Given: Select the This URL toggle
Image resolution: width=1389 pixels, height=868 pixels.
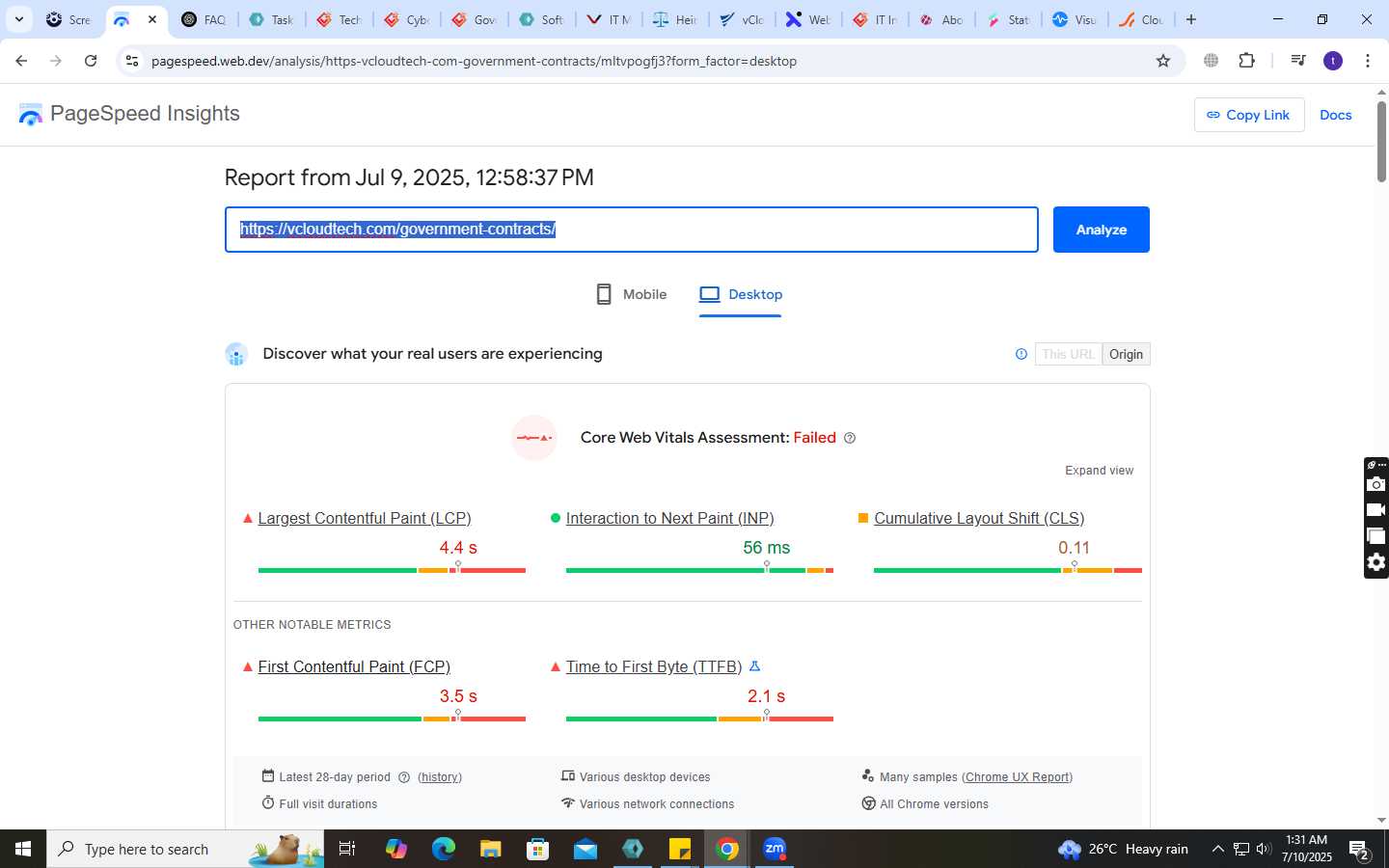Looking at the screenshot, I should coord(1069,354).
